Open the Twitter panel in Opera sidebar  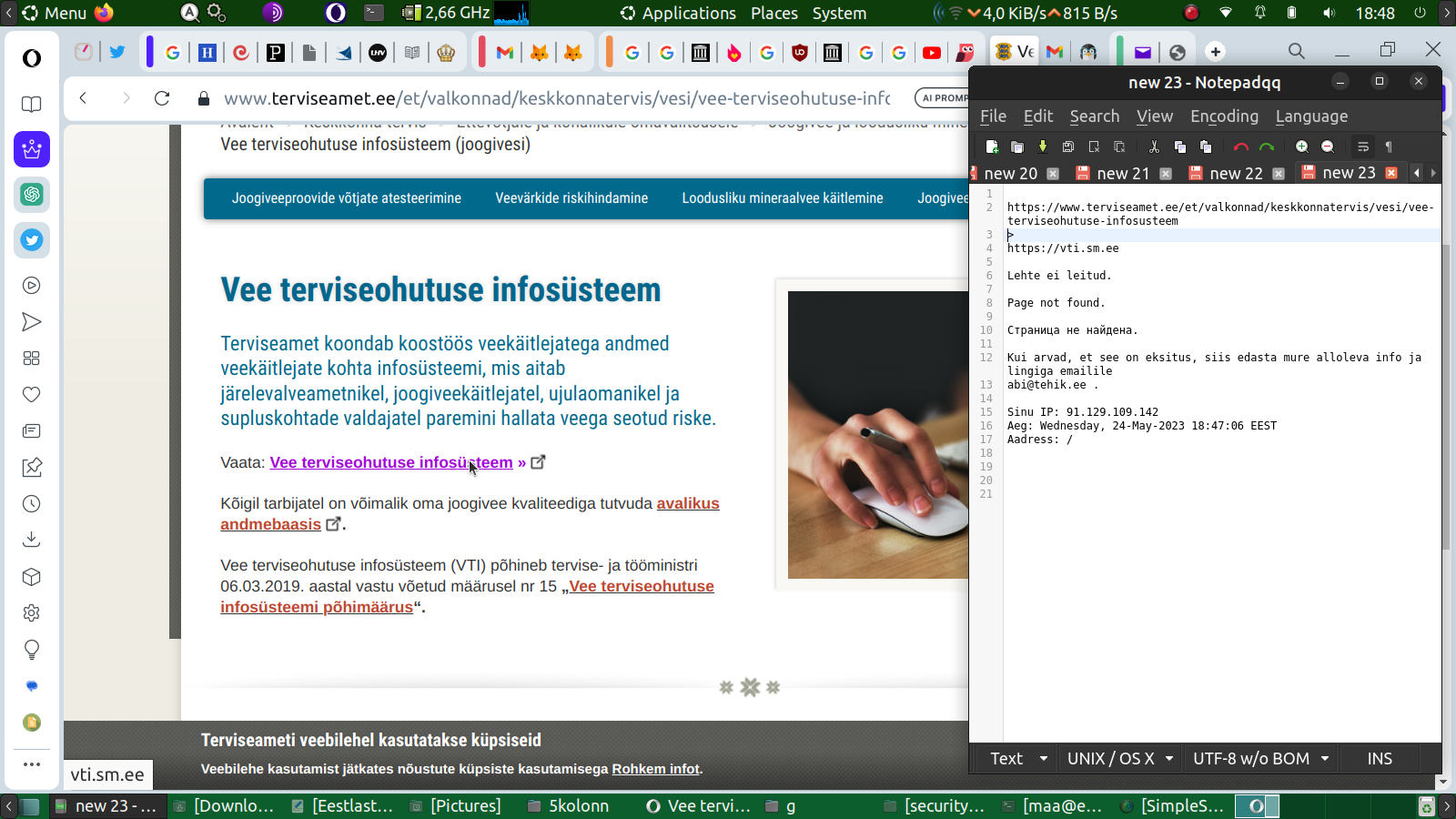(x=32, y=240)
